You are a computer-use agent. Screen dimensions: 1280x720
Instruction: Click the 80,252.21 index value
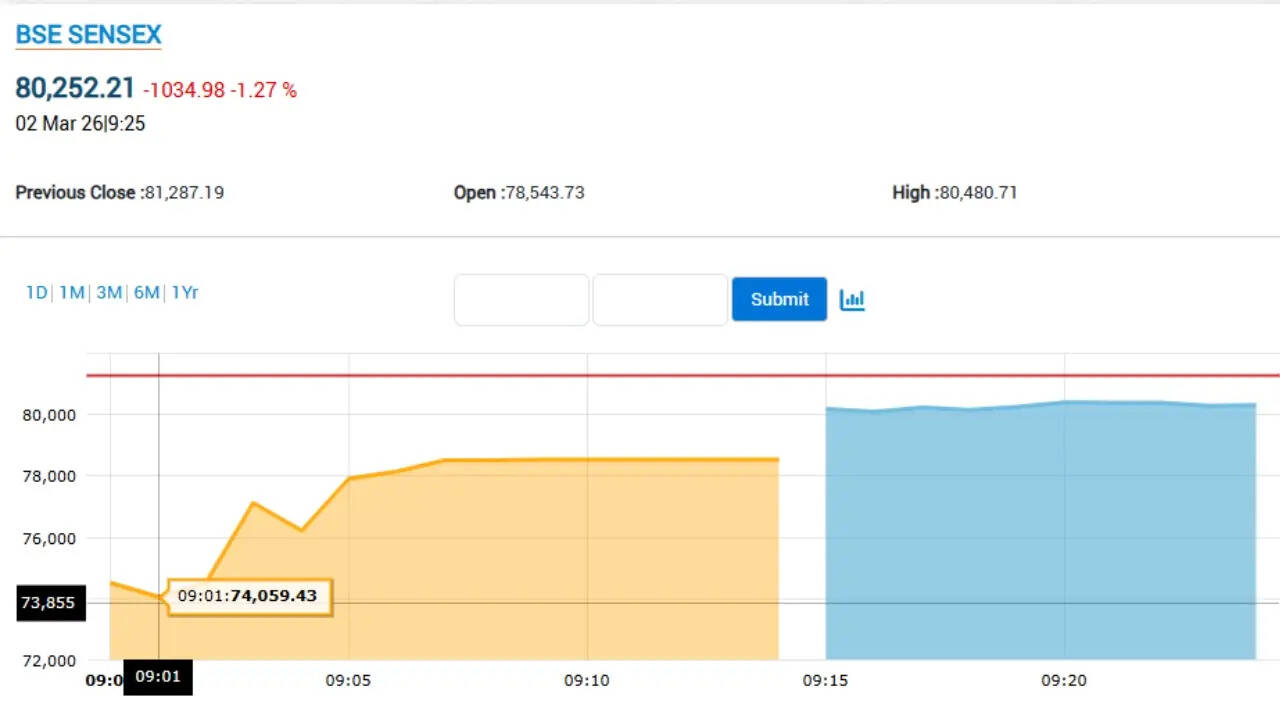coord(75,88)
